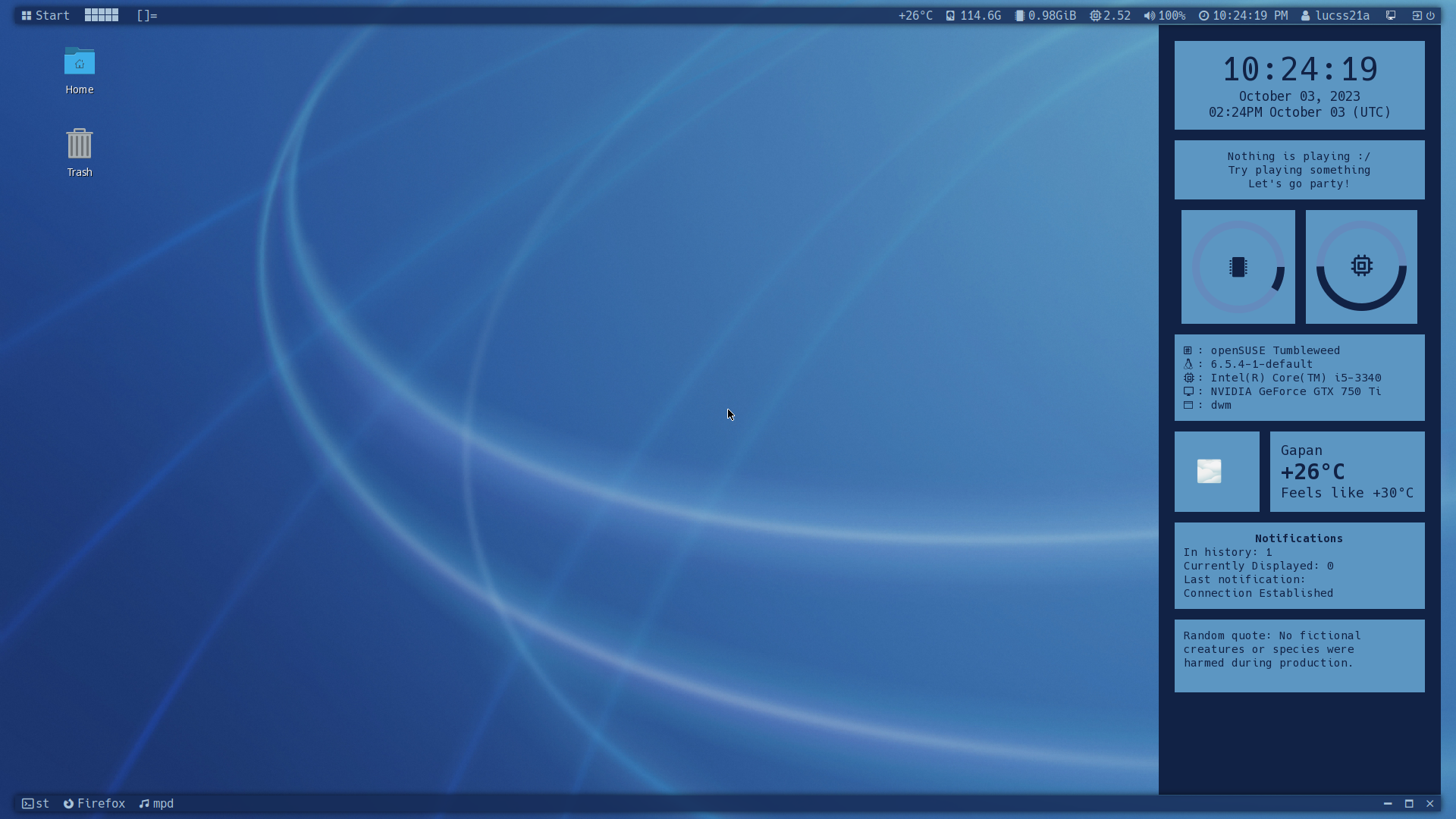Open the Start menu in the top bar

click(x=45, y=15)
